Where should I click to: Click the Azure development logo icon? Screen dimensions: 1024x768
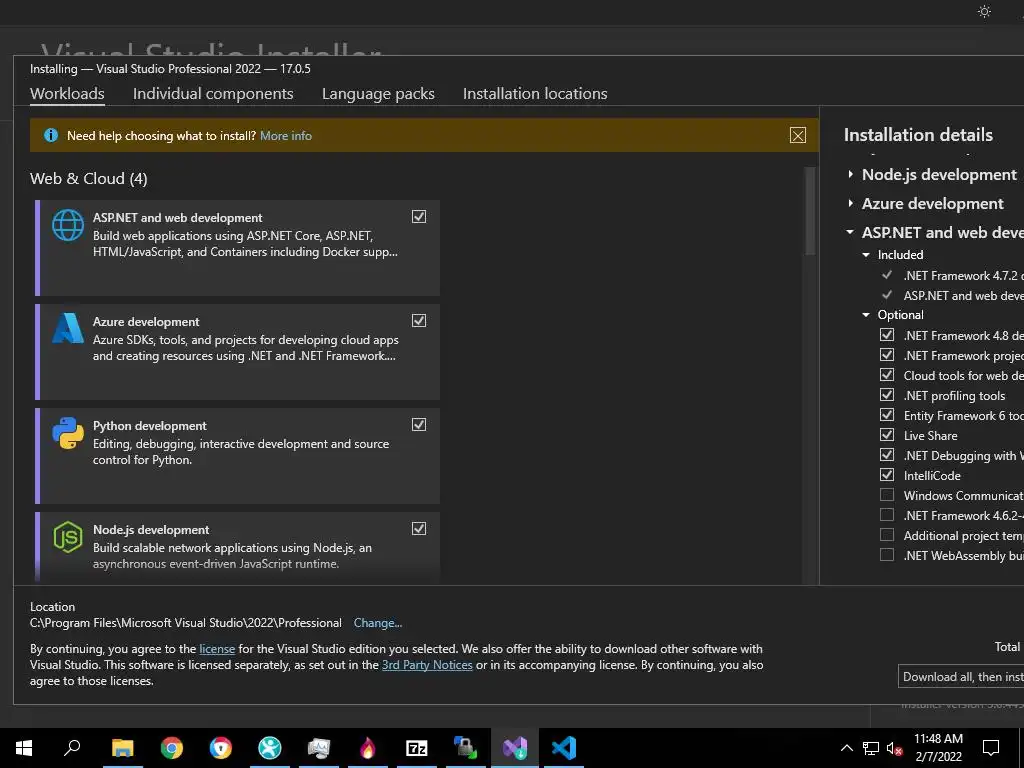pyautogui.click(x=68, y=328)
